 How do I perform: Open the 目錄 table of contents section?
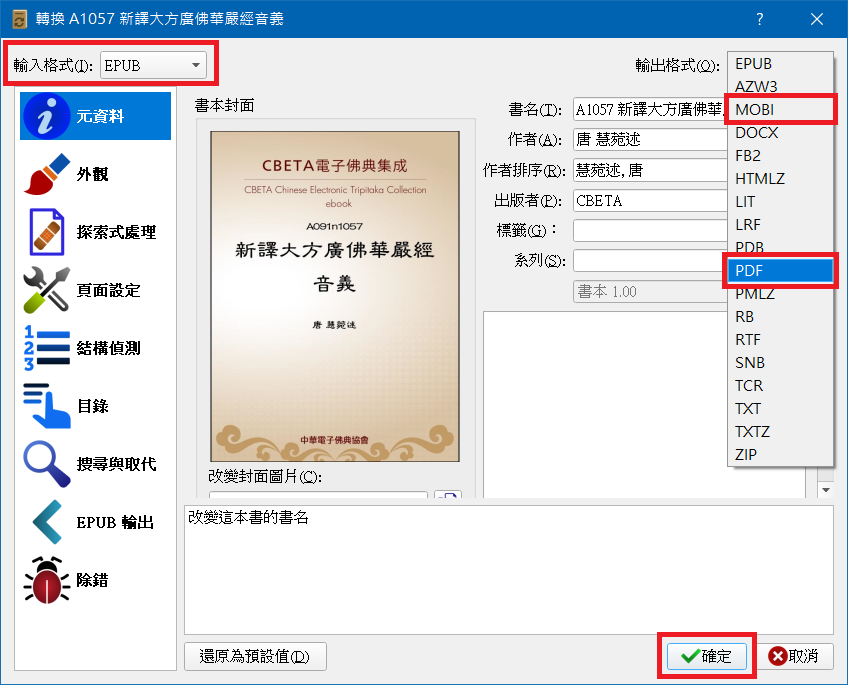coord(95,406)
